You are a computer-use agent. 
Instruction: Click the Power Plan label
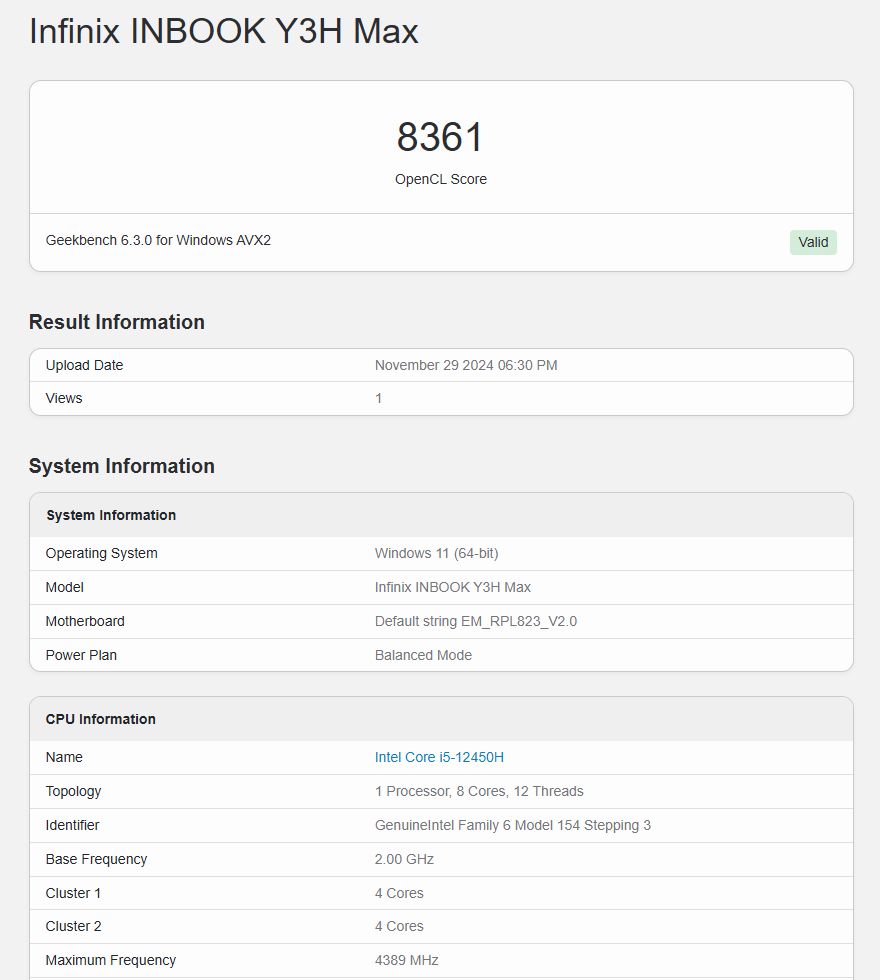(x=81, y=655)
